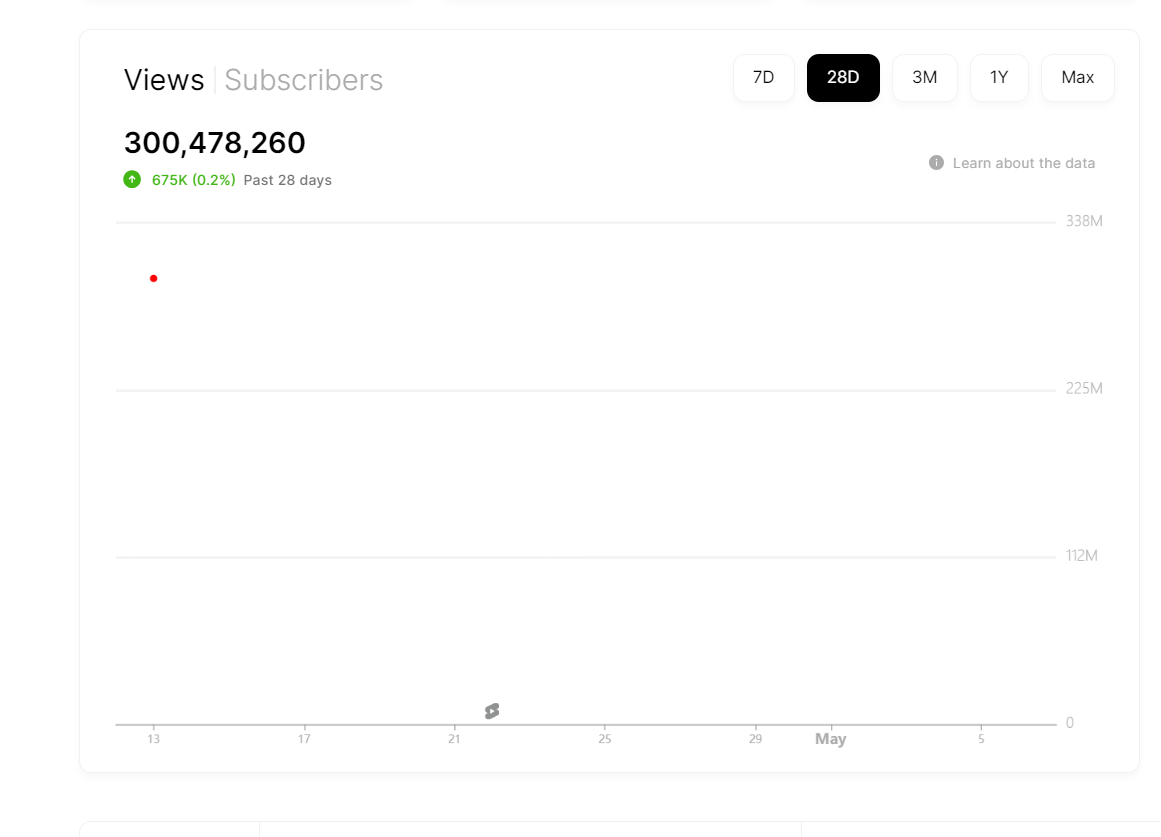The image size is (1161, 837).
Task: Click the green up-arrow growth icon
Action: (x=132, y=180)
